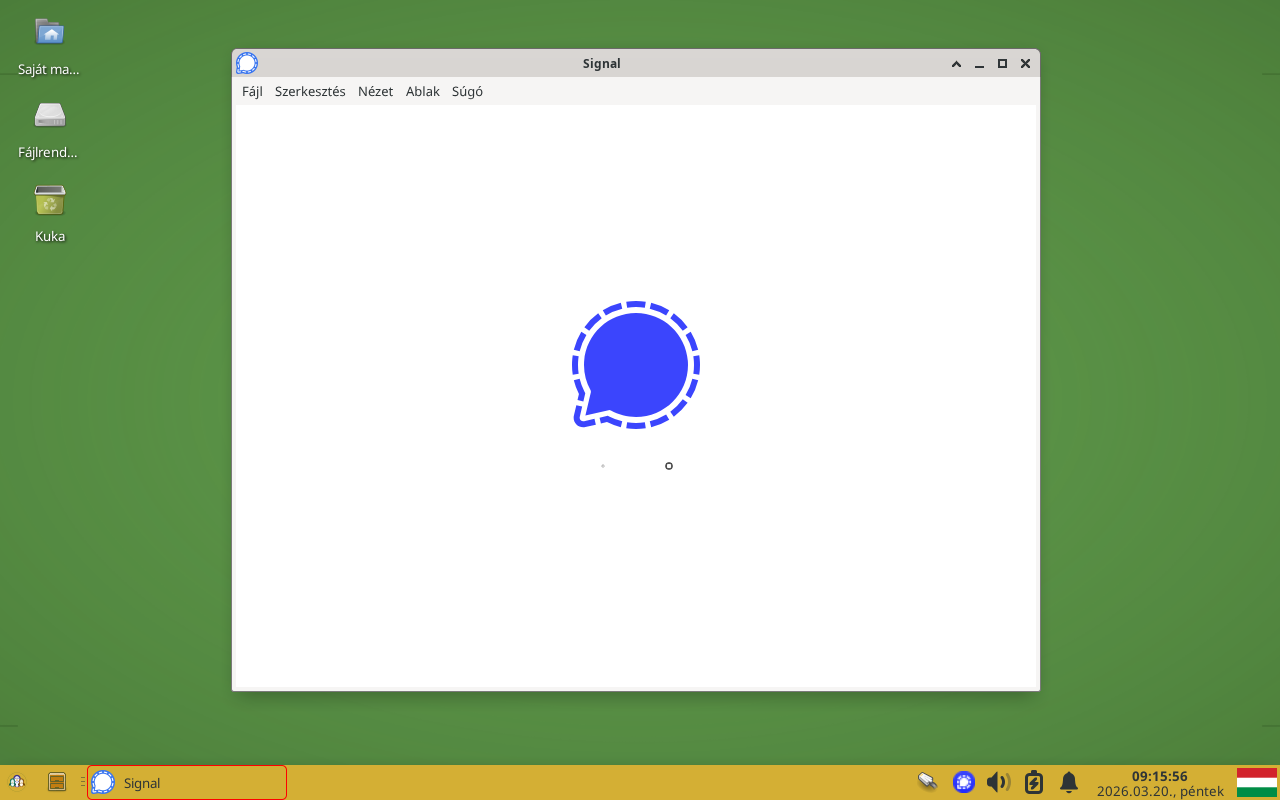Select the Signal taskbar window button
The width and height of the screenshot is (1280, 800).
pos(187,782)
